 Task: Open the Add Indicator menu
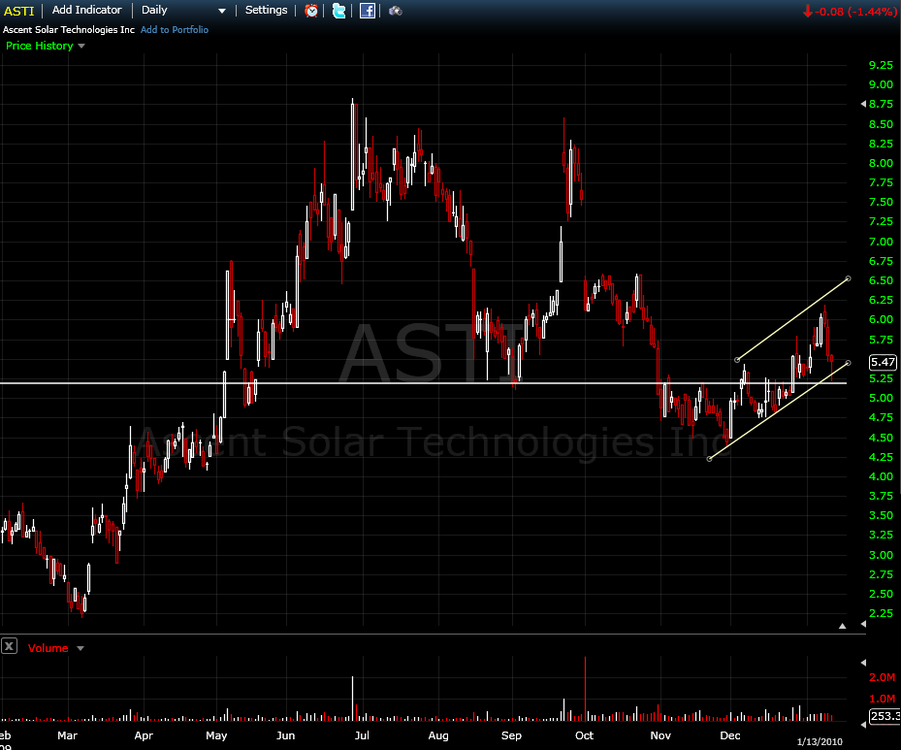[x=87, y=10]
